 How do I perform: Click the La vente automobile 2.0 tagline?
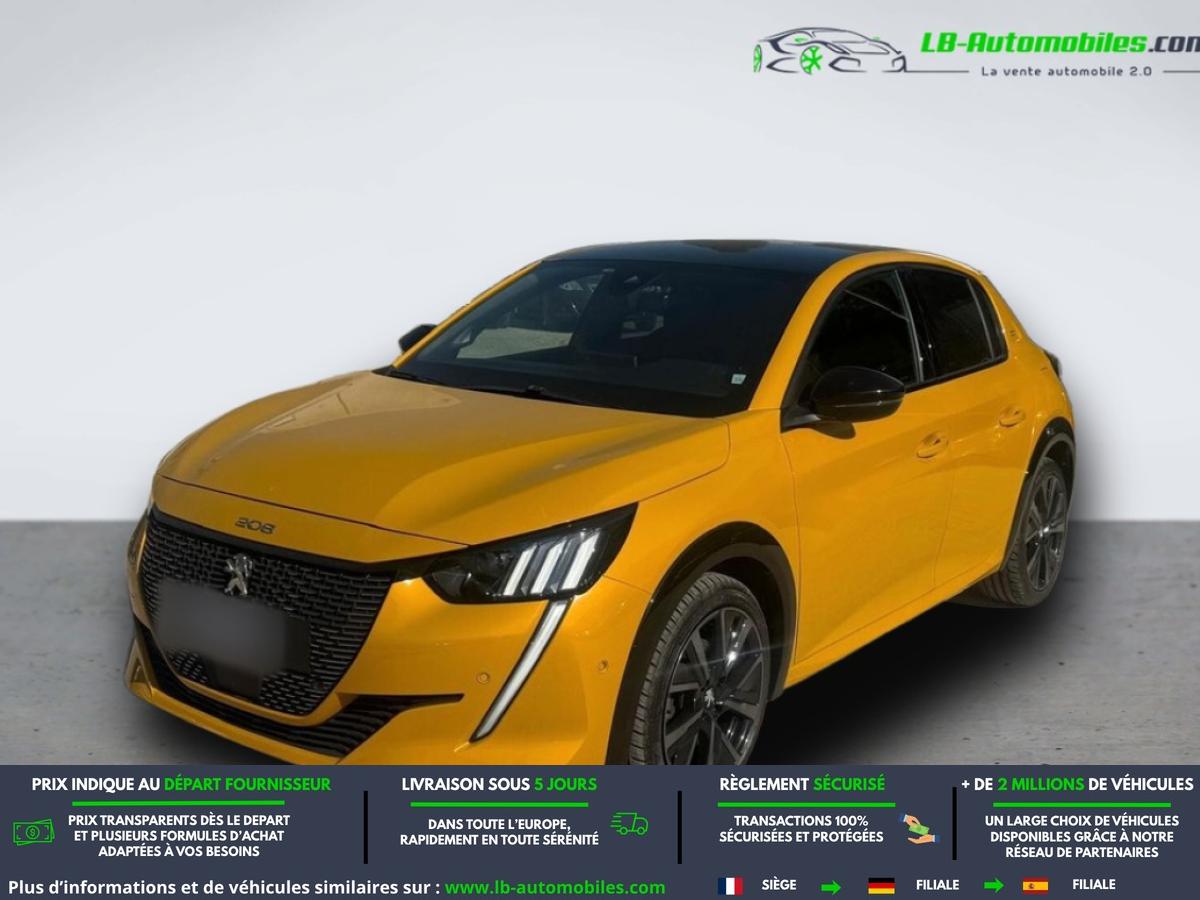[x=1066, y=71]
